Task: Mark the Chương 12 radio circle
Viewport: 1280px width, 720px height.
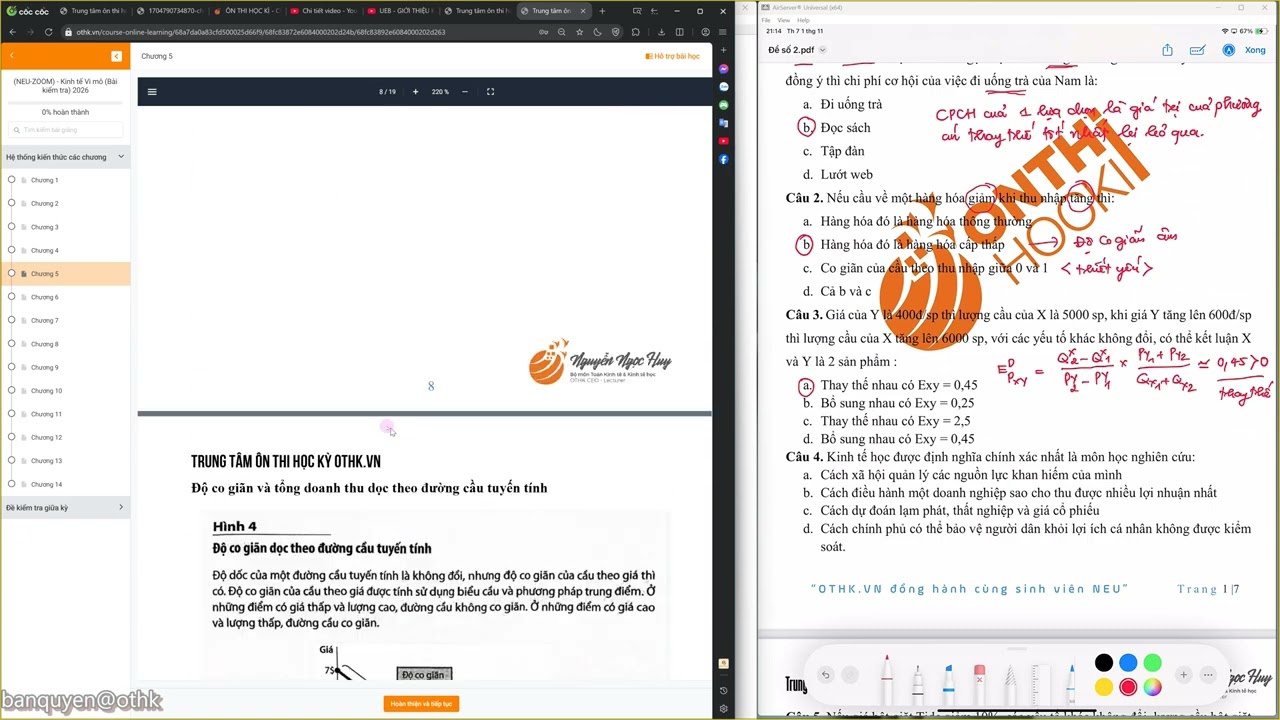Action: pyautogui.click(x=11, y=437)
